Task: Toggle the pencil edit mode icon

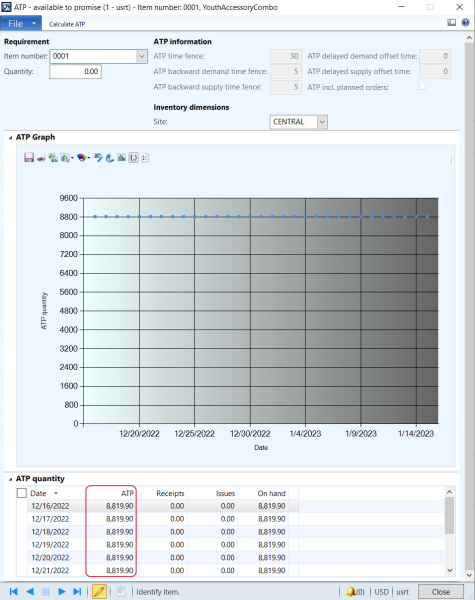Action: click(x=99, y=592)
